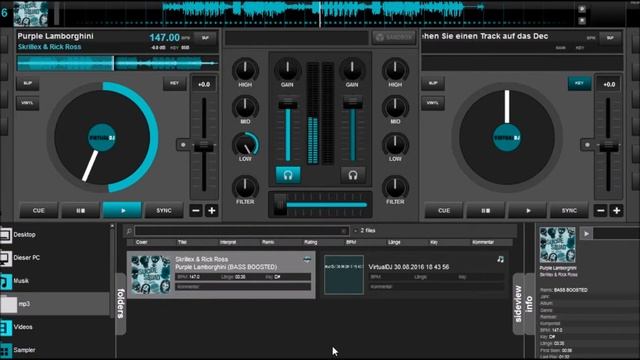This screenshot has width=640, height=360.
Task: Click the browser search field
Action: (x=241, y=231)
